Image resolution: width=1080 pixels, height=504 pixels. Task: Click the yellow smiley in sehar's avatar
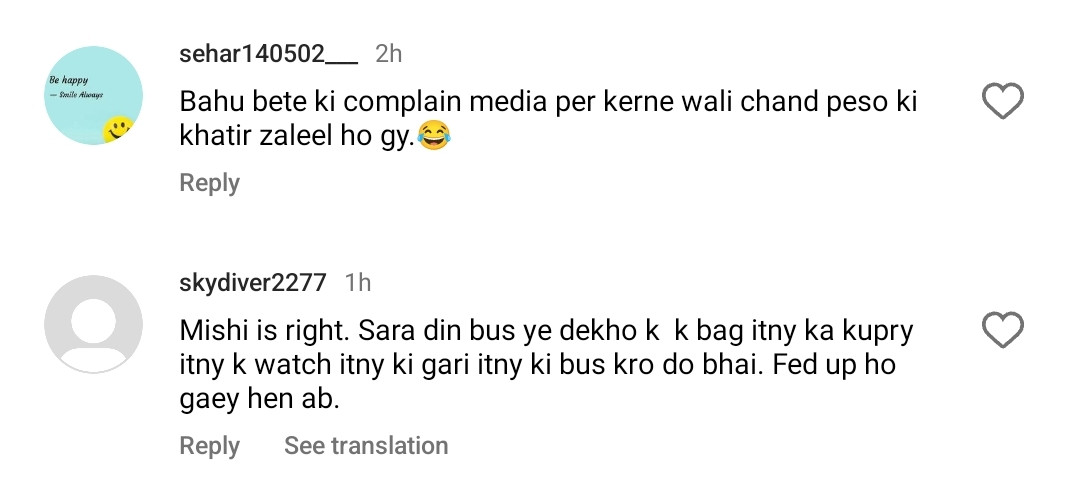click(119, 128)
